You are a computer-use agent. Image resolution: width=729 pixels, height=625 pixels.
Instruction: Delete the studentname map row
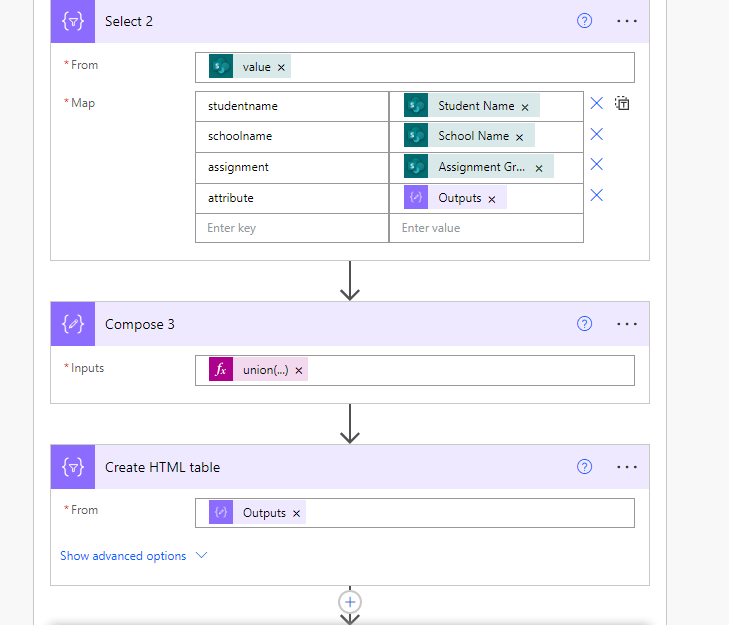click(x=596, y=103)
